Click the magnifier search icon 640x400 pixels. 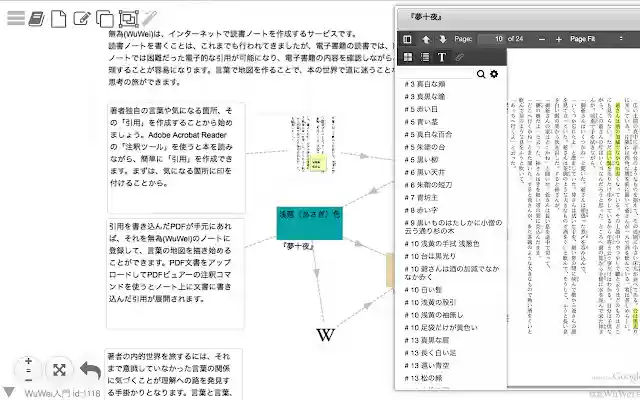[481, 74]
